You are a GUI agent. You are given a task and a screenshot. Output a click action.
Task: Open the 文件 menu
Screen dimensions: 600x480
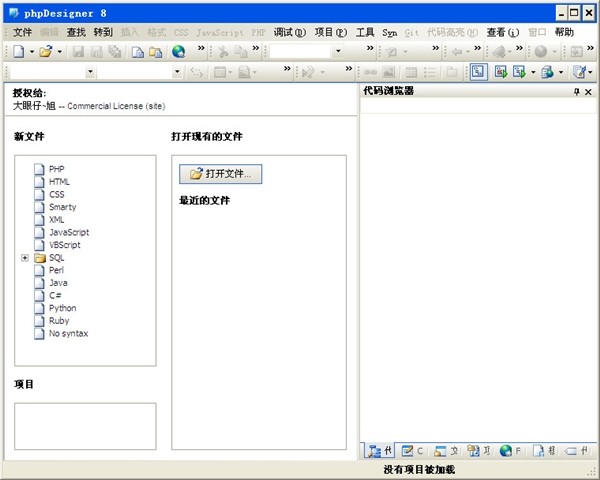tap(22, 33)
